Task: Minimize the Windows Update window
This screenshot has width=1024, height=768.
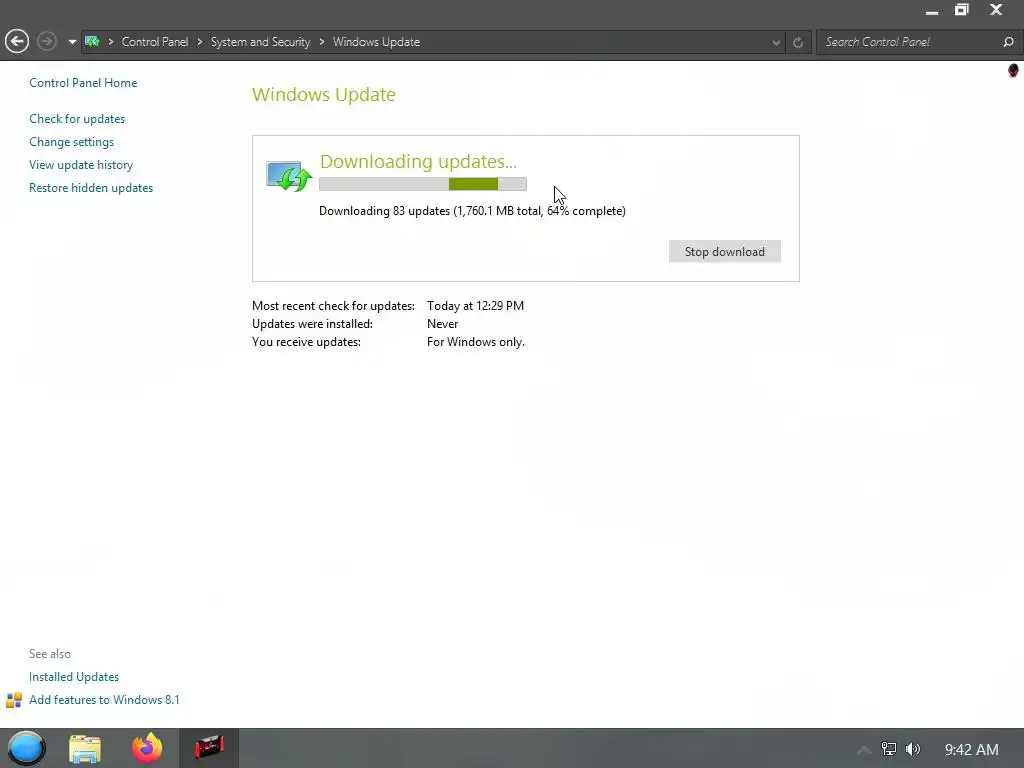Action: 932,10
